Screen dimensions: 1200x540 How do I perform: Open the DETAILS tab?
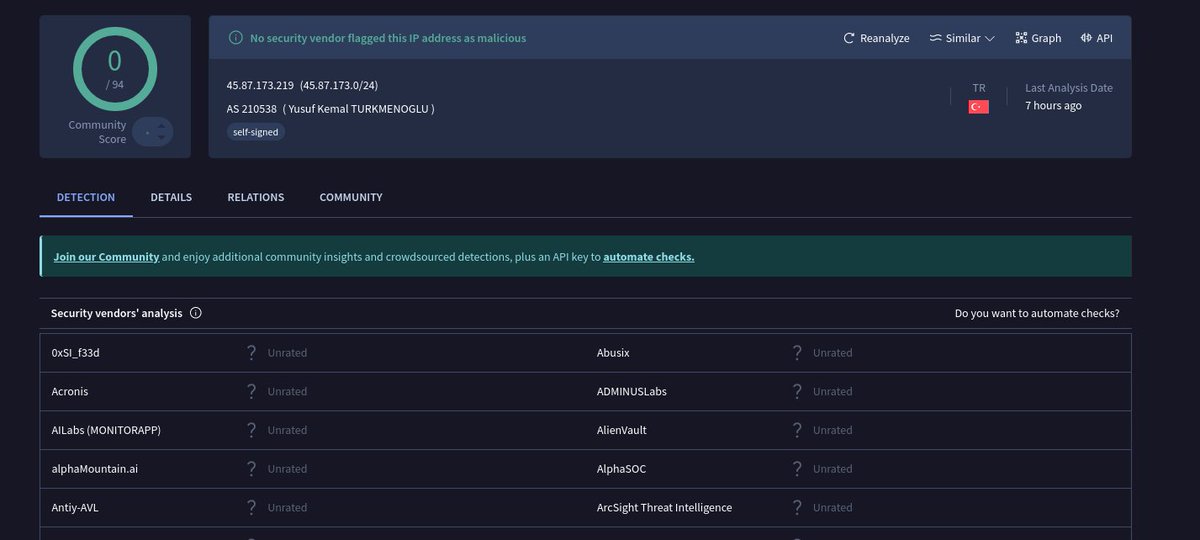[171, 197]
